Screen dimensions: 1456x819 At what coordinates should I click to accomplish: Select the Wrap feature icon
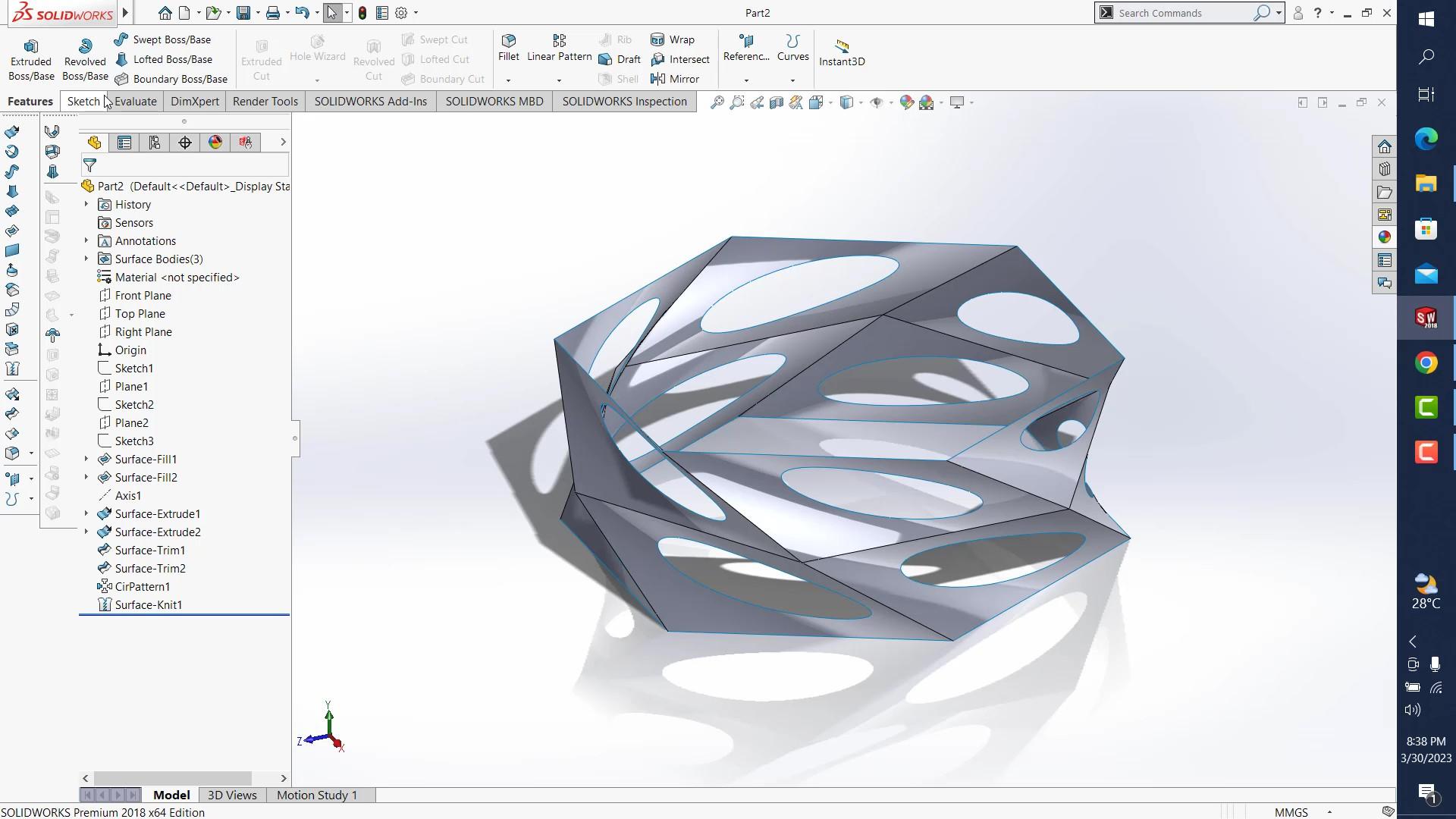[657, 39]
